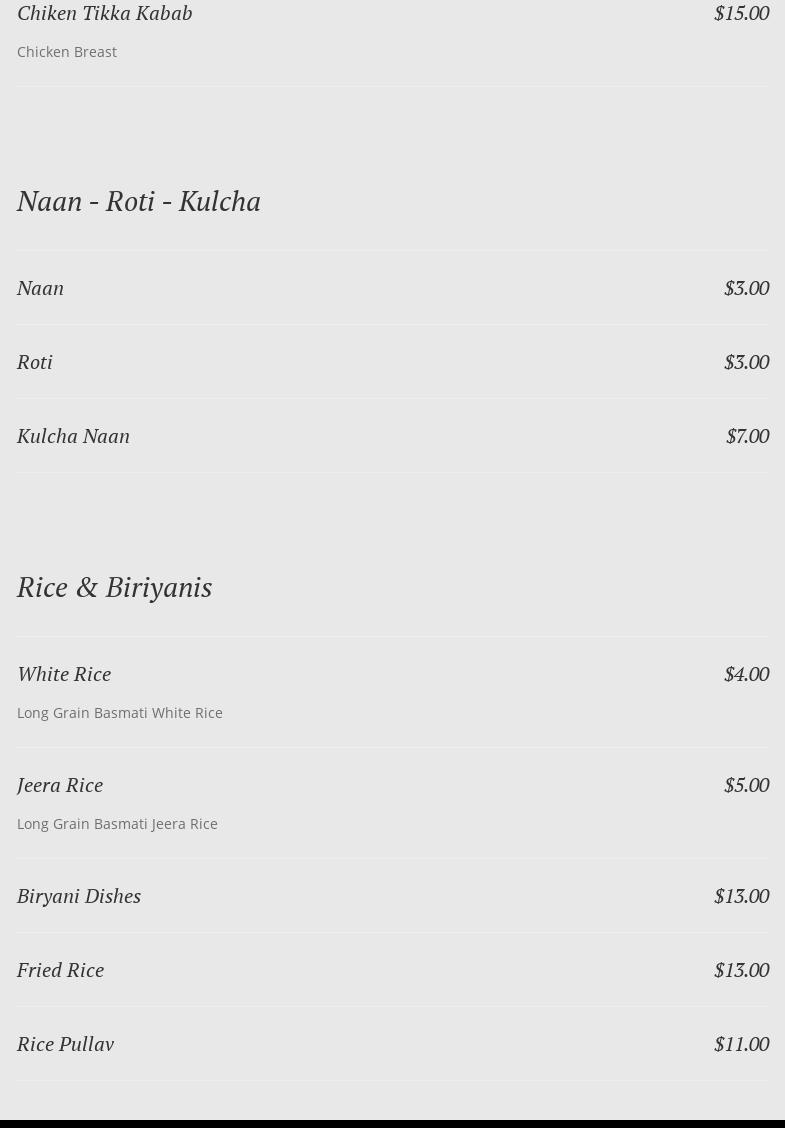Select the White Rice menu item
This screenshot has width=785, height=1128.
click(x=64, y=674)
